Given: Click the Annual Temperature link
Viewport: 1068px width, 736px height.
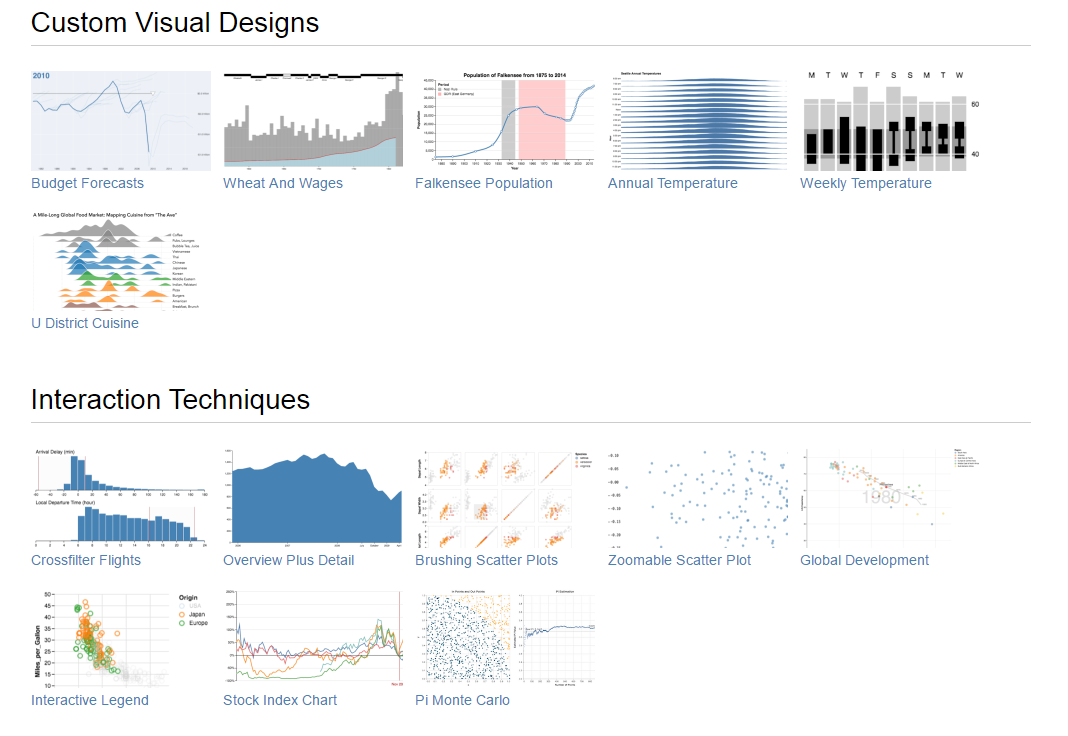Looking at the screenshot, I should [x=672, y=183].
